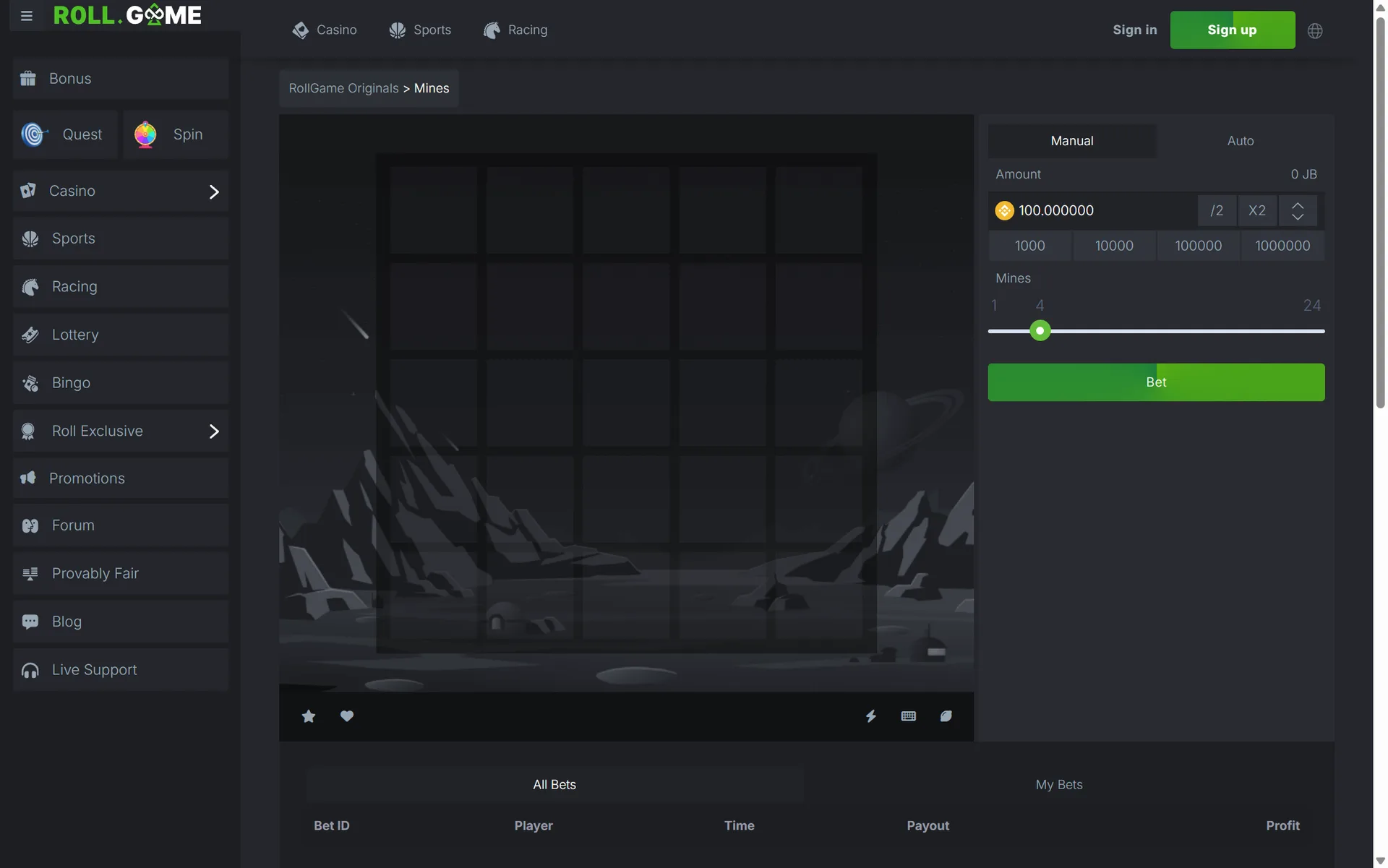This screenshot has width=1388, height=868.
Task: Click the Roll.Game logo
Action: point(127,15)
